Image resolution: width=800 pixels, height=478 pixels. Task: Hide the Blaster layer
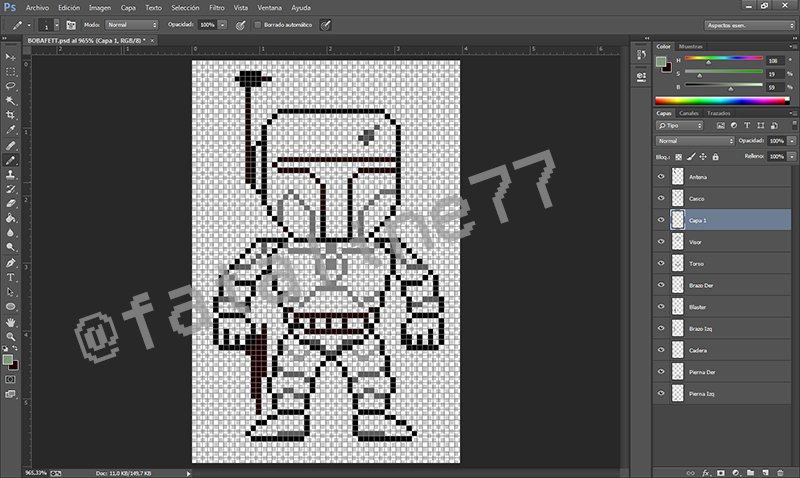click(x=661, y=307)
